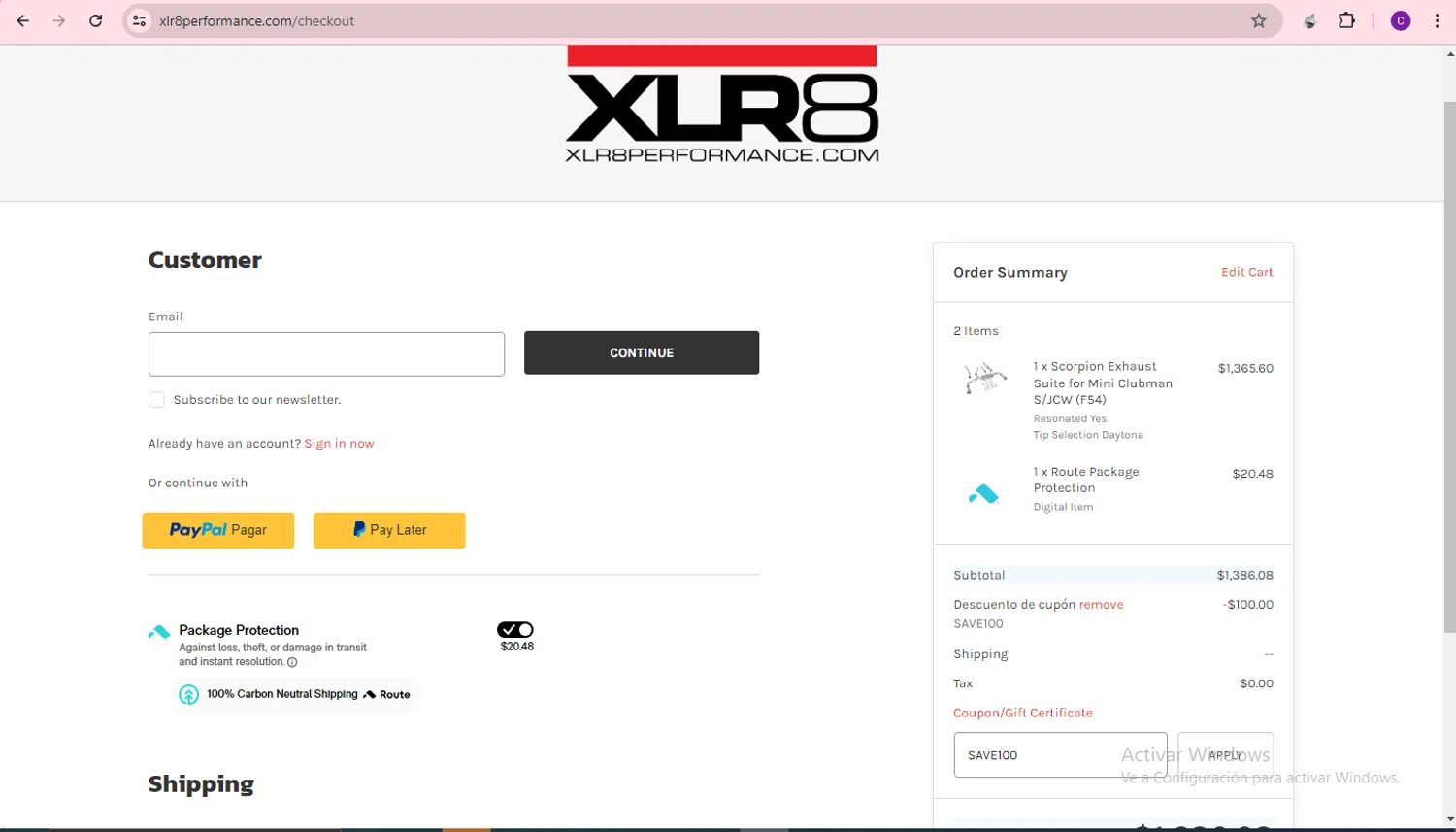1456x832 pixels.
Task: Click the package protection info icon
Action: pyautogui.click(x=292, y=662)
